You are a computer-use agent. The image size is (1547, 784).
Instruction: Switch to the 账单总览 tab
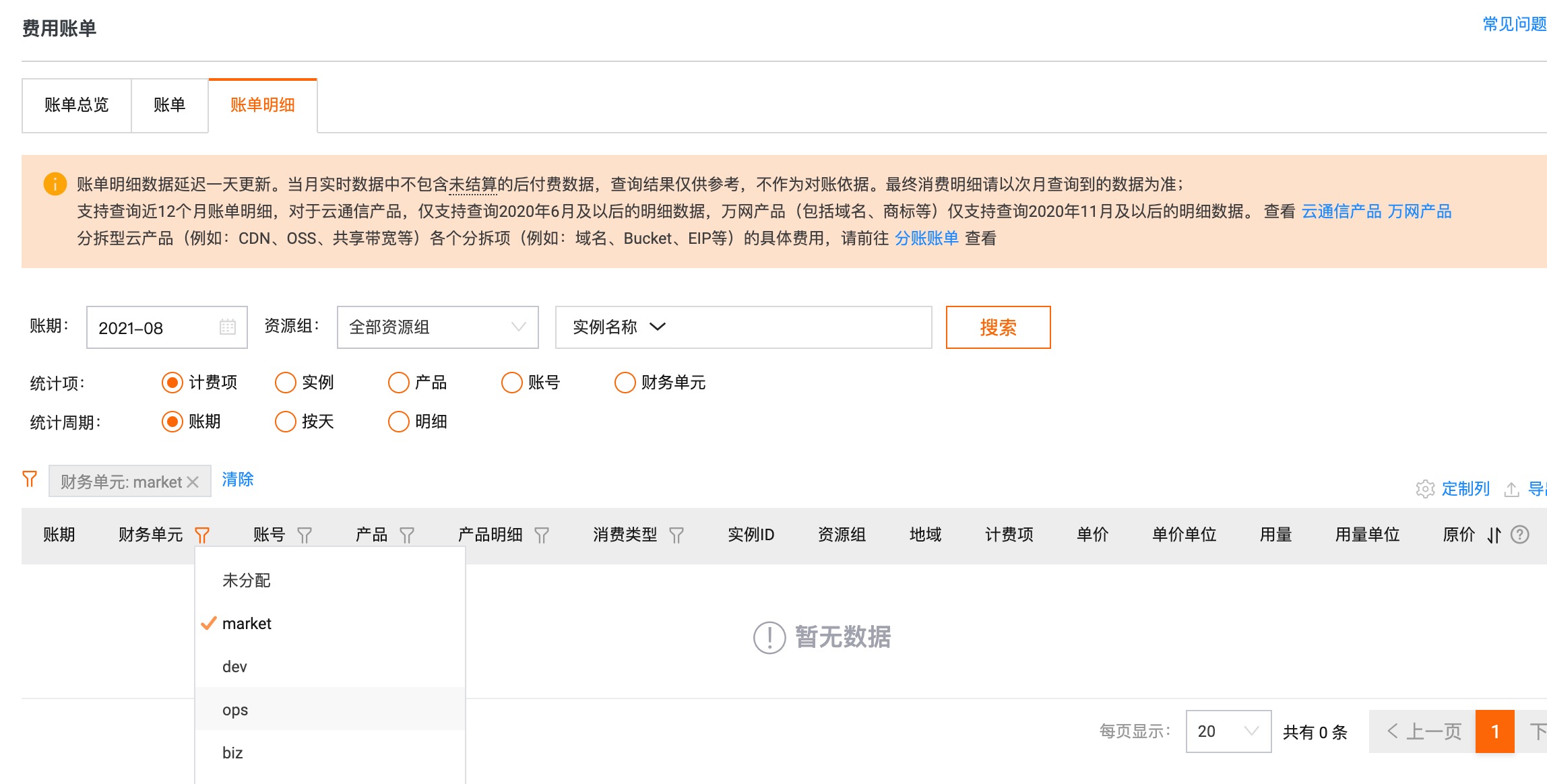click(x=77, y=105)
